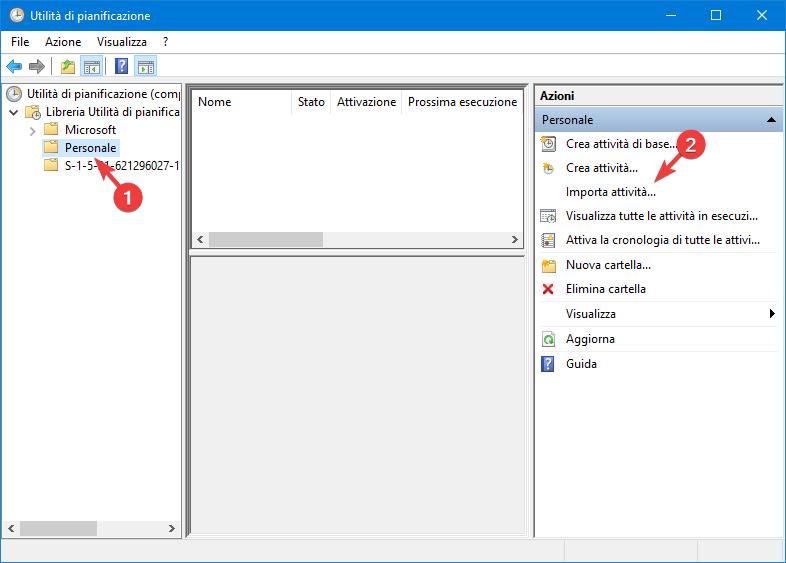Select Visualizza tutte le attività in esecuzione
Viewport: 786px width, 563px height.
tap(662, 216)
